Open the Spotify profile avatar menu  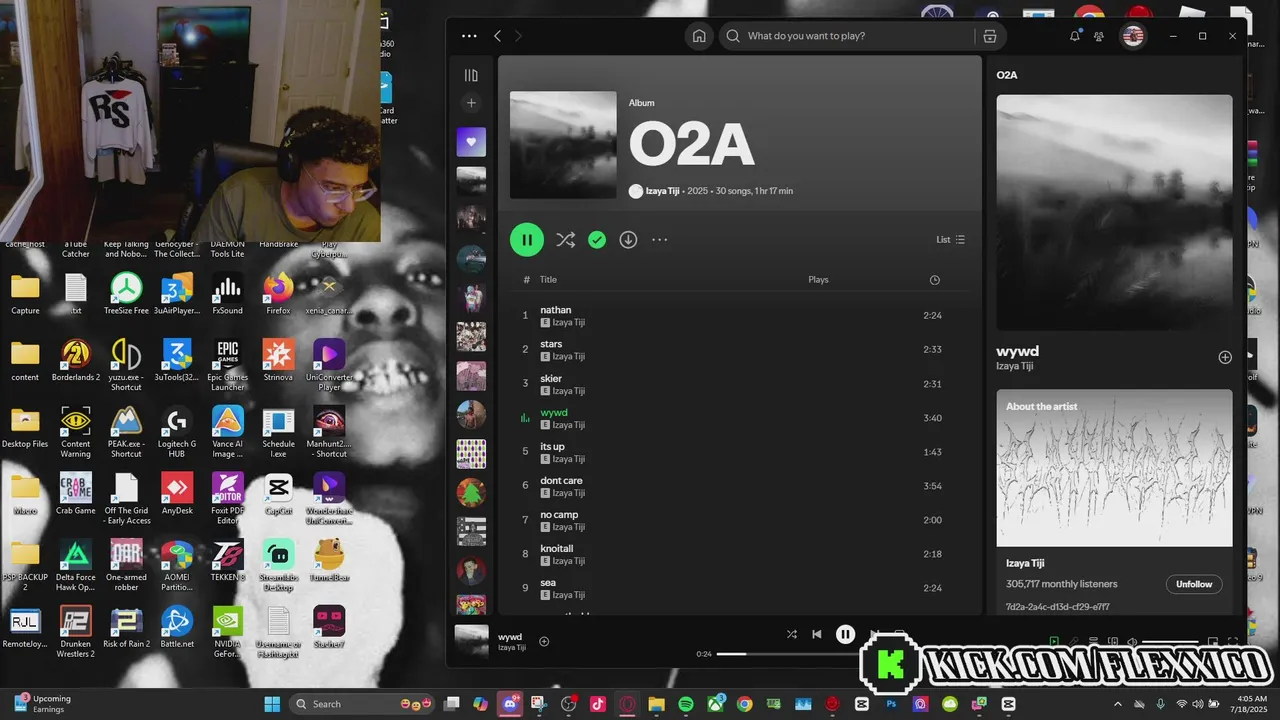(1133, 36)
